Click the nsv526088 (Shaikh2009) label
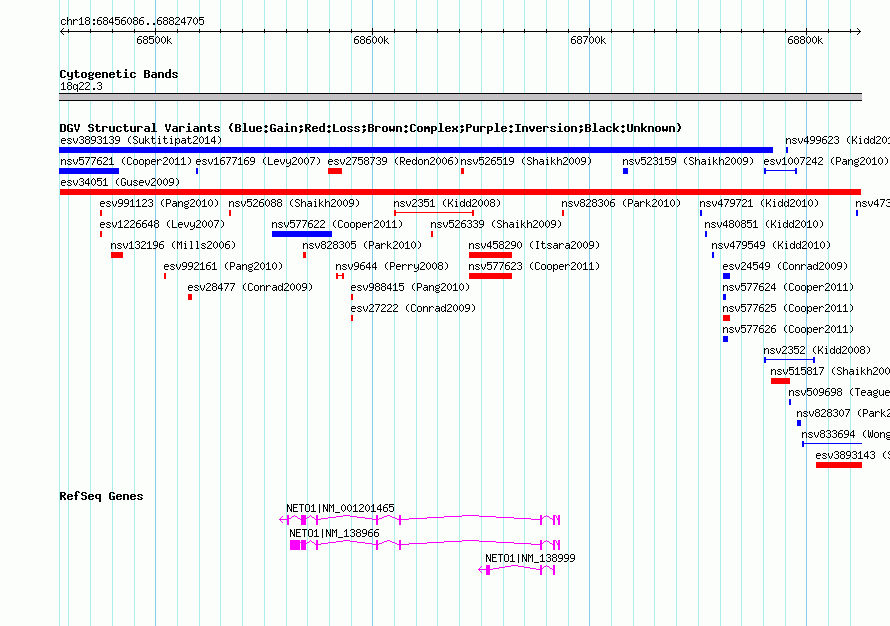Image resolution: width=890 pixels, height=626 pixels. (294, 203)
